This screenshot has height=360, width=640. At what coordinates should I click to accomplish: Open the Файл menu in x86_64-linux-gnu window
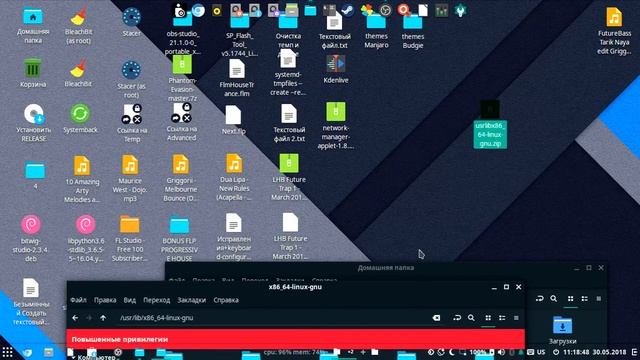[x=78, y=300]
